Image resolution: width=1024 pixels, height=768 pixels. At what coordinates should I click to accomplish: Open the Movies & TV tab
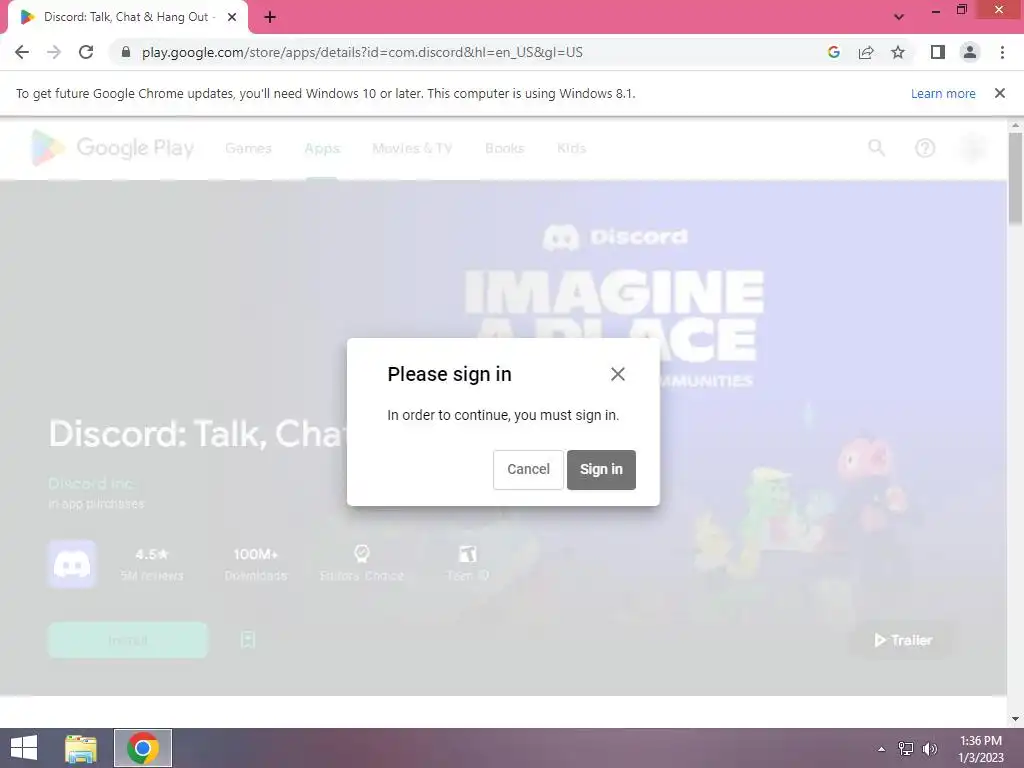[x=412, y=148]
